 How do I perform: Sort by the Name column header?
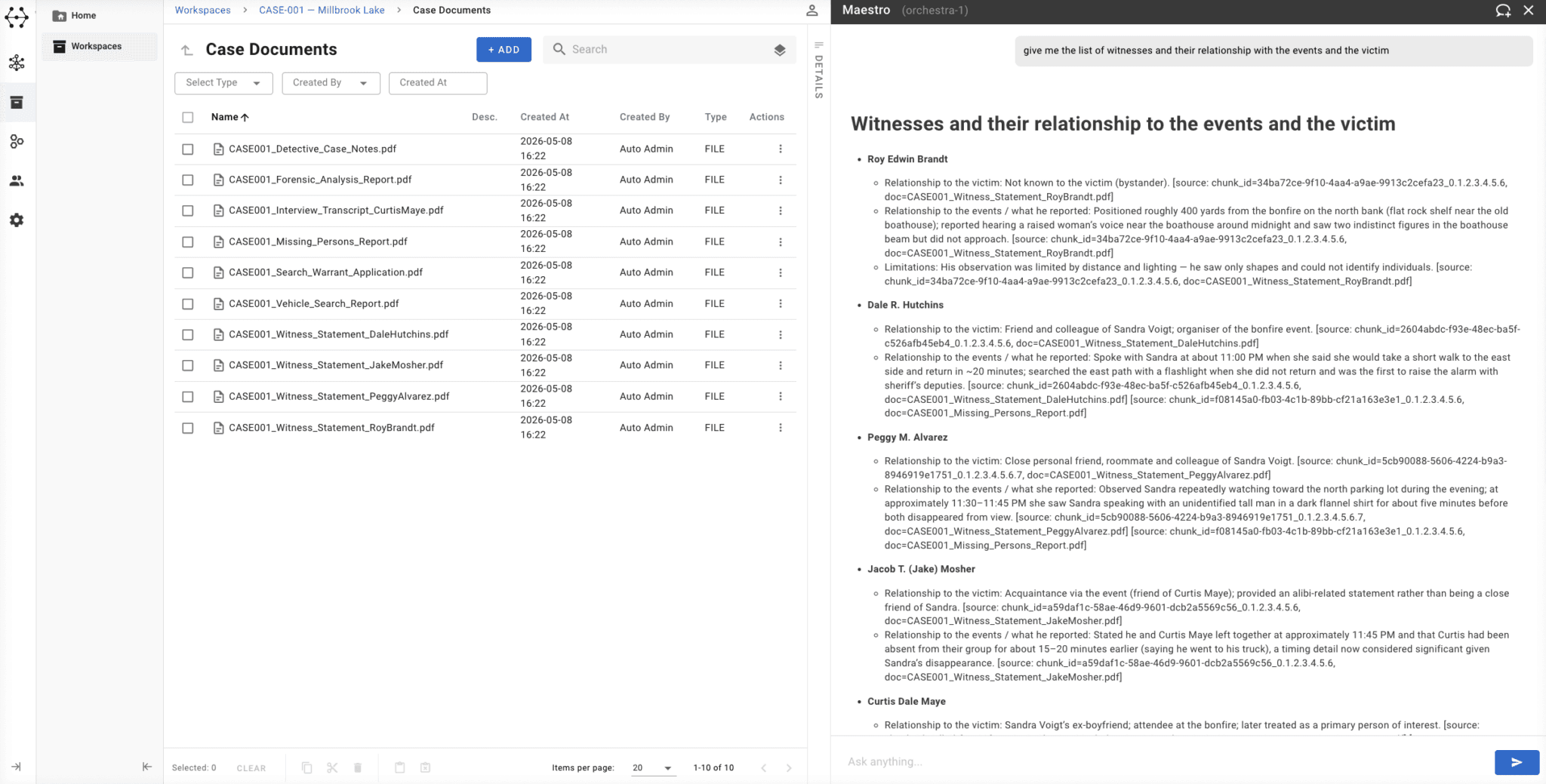pyautogui.click(x=229, y=117)
